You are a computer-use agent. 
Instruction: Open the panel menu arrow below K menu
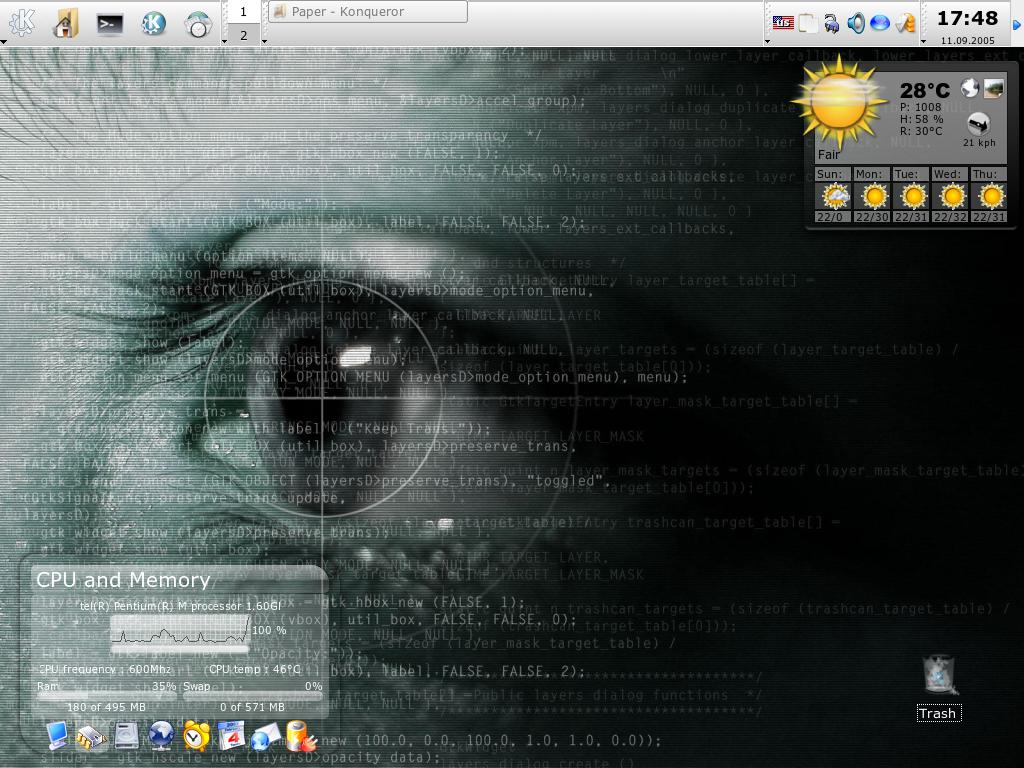[x=3, y=42]
